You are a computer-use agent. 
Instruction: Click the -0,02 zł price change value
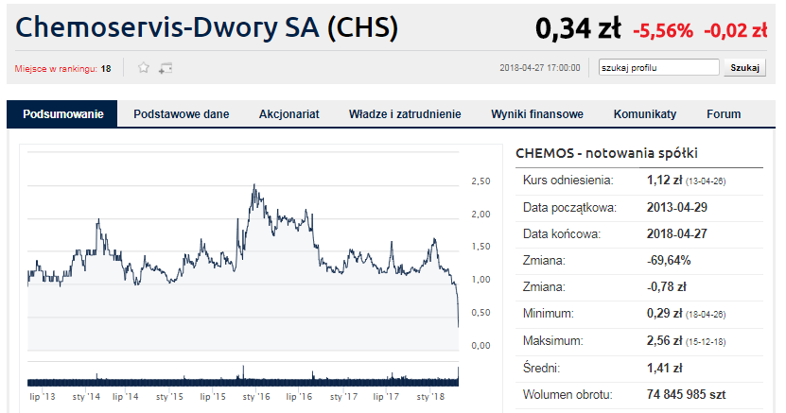[735, 31]
